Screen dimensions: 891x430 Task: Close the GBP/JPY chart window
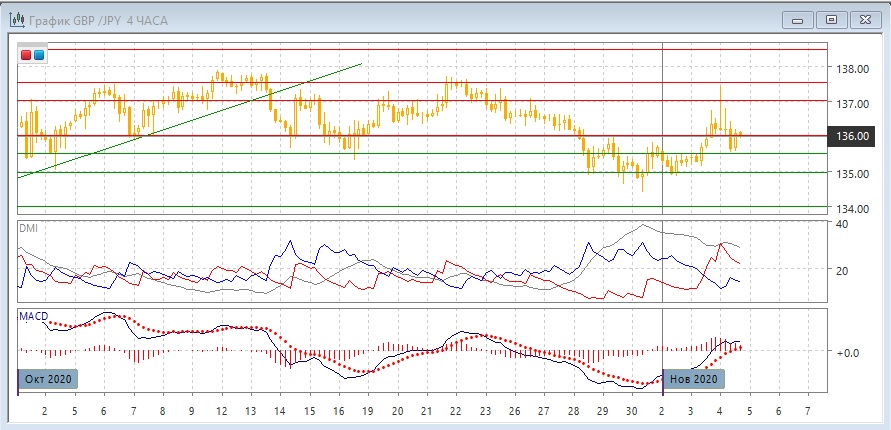[x=865, y=19]
